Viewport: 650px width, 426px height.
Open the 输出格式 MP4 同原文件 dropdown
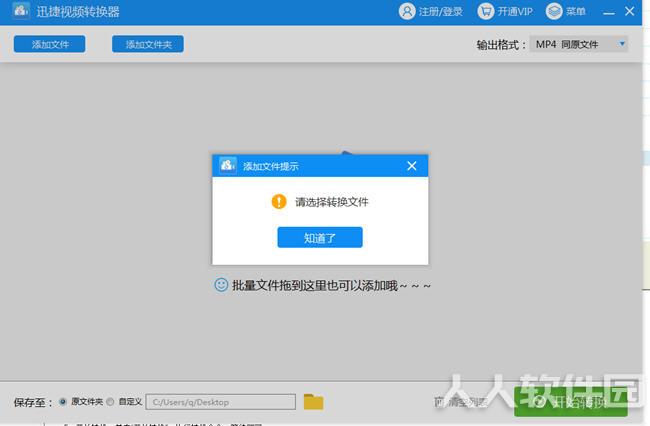tap(579, 44)
